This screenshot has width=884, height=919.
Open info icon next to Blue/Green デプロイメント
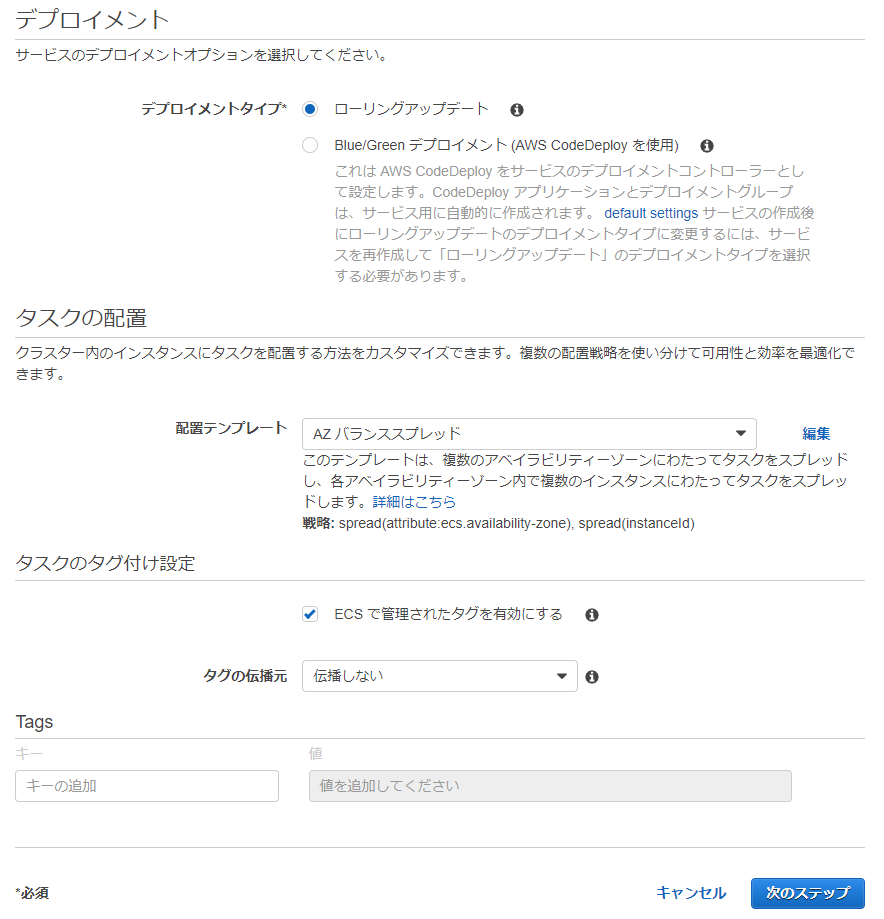coord(707,145)
